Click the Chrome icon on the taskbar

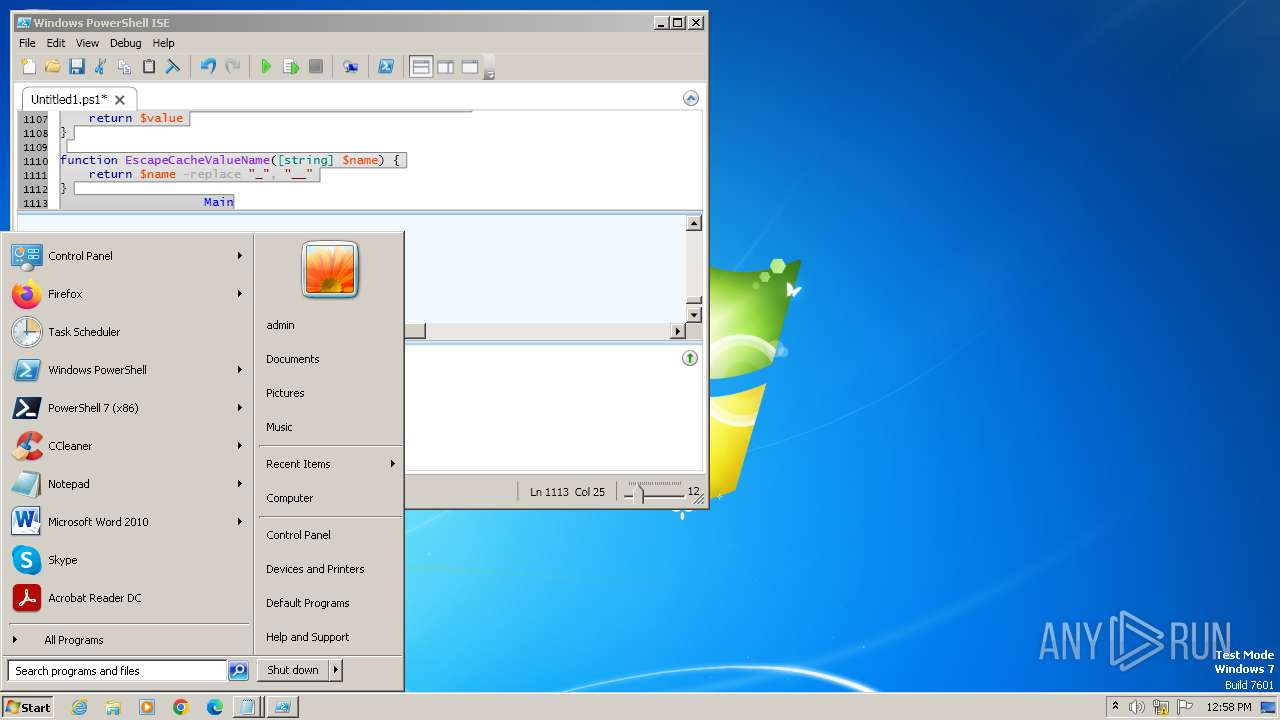click(x=181, y=707)
